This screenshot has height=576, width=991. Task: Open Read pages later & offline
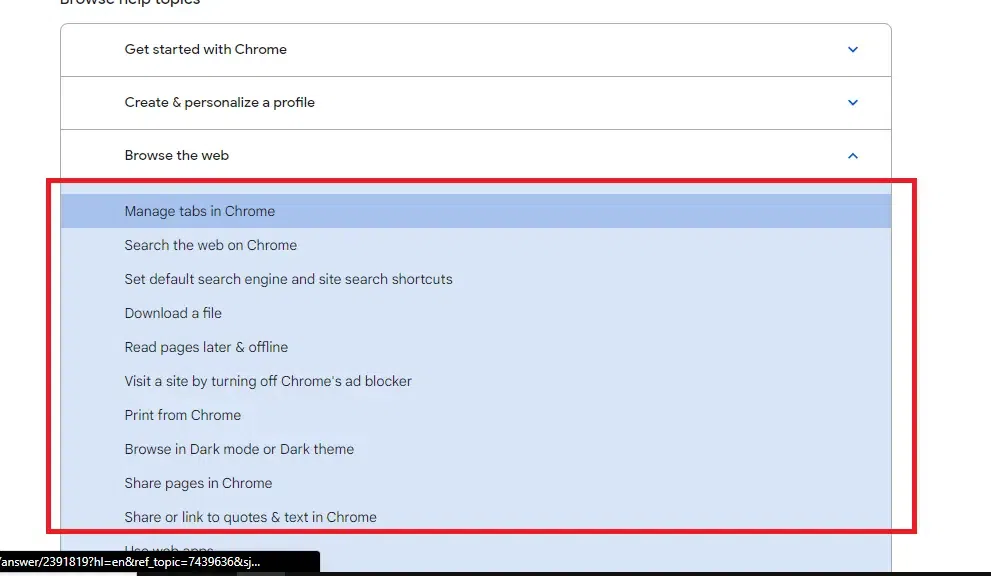click(x=206, y=347)
